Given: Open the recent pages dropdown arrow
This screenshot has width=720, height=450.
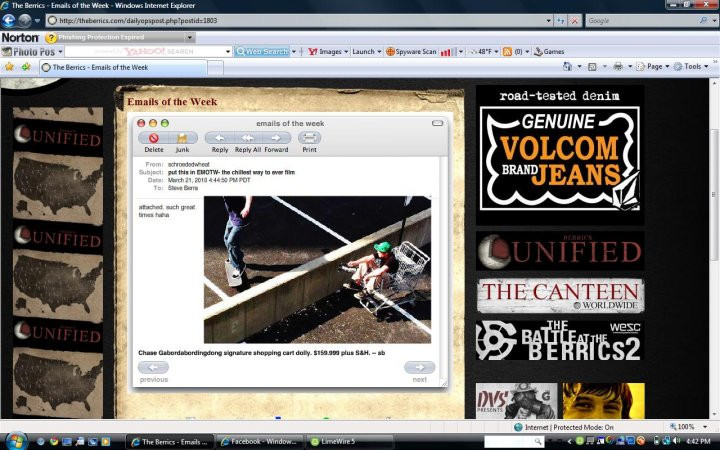Looking at the screenshot, I should 37,21.
